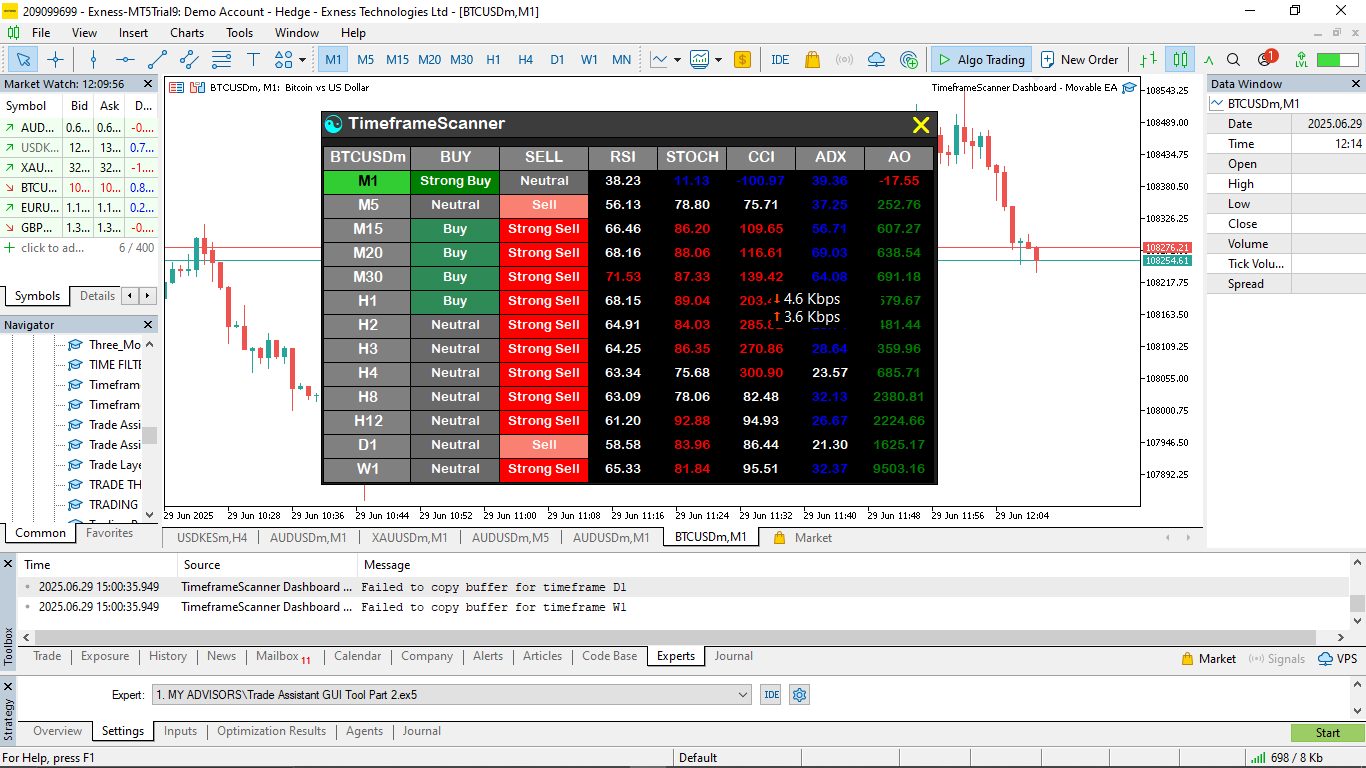This screenshot has height=768, width=1366.
Task: Open the chart type dropdown arrow
Action: pyautogui.click(x=677, y=59)
